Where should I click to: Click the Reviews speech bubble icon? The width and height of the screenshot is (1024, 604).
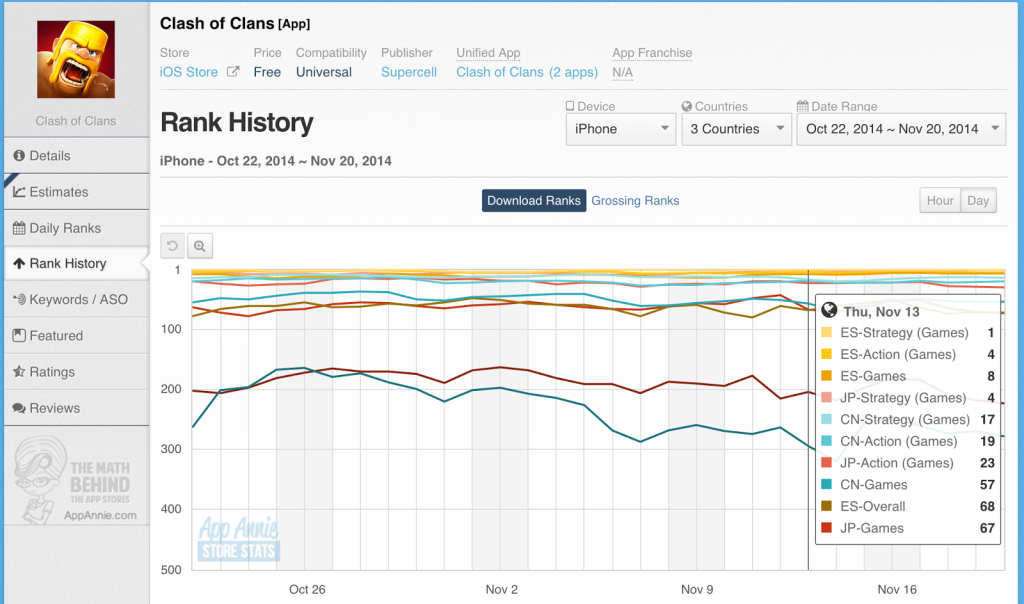[x=19, y=408]
